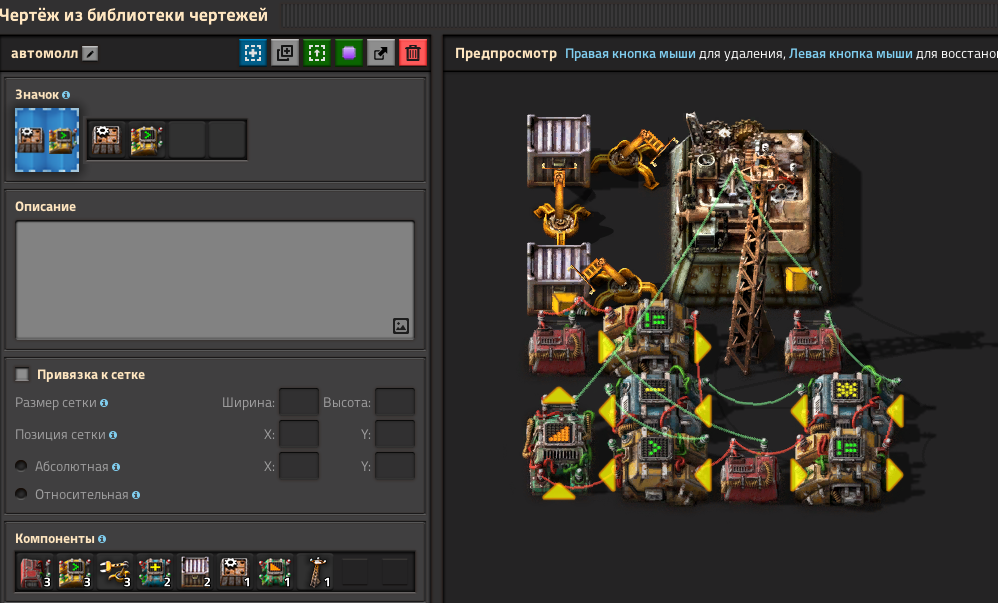Click the blue select new contents button
The image size is (998, 603).
pyautogui.click(x=253, y=53)
